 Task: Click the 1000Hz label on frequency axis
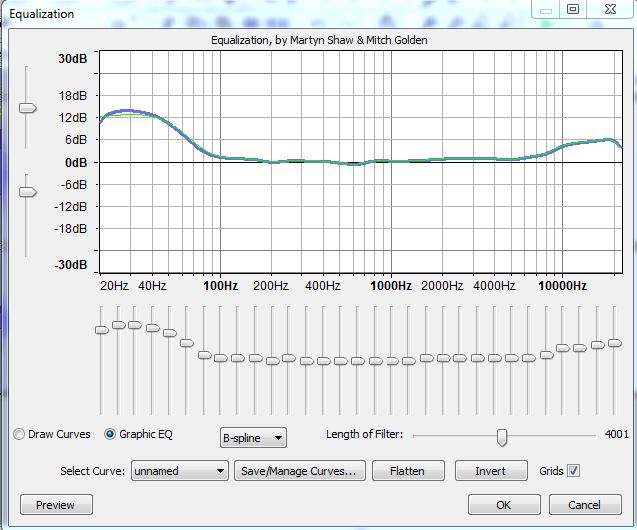click(x=391, y=286)
